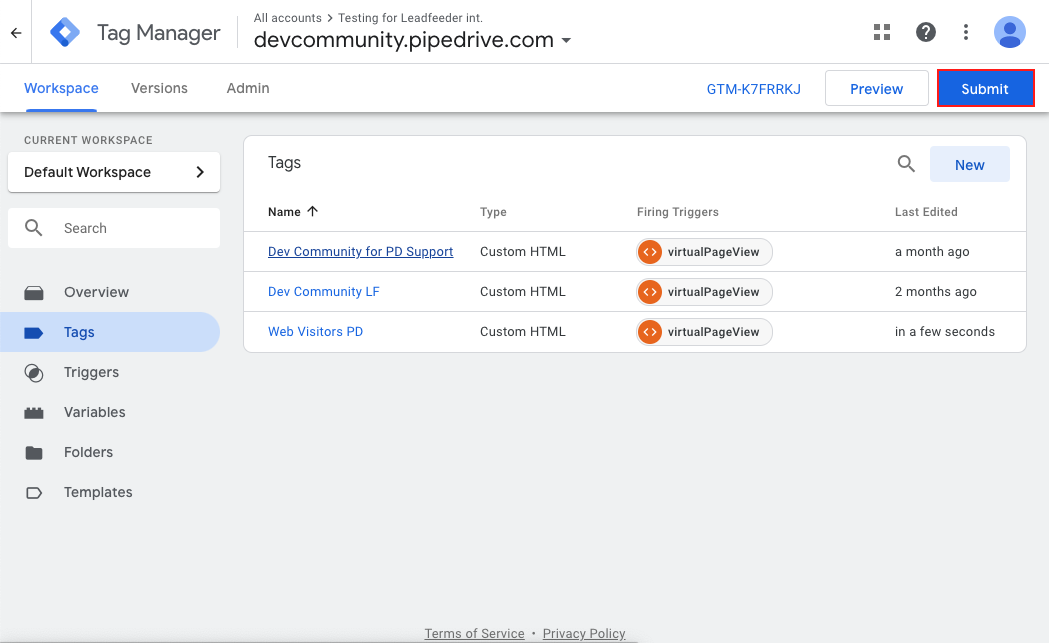This screenshot has width=1049, height=643.
Task: Select Tags in the sidebar
Action: [110, 333]
